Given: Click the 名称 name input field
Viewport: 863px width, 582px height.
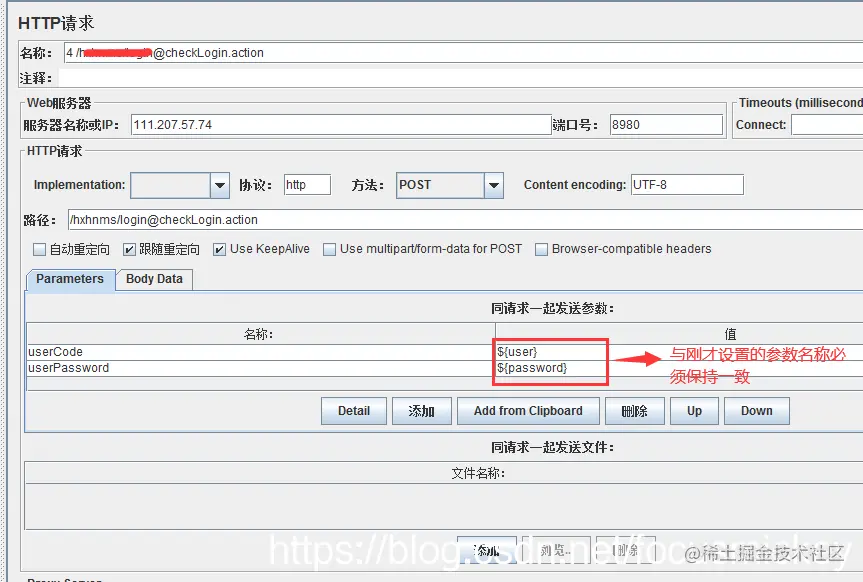Looking at the screenshot, I should point(463,53).
